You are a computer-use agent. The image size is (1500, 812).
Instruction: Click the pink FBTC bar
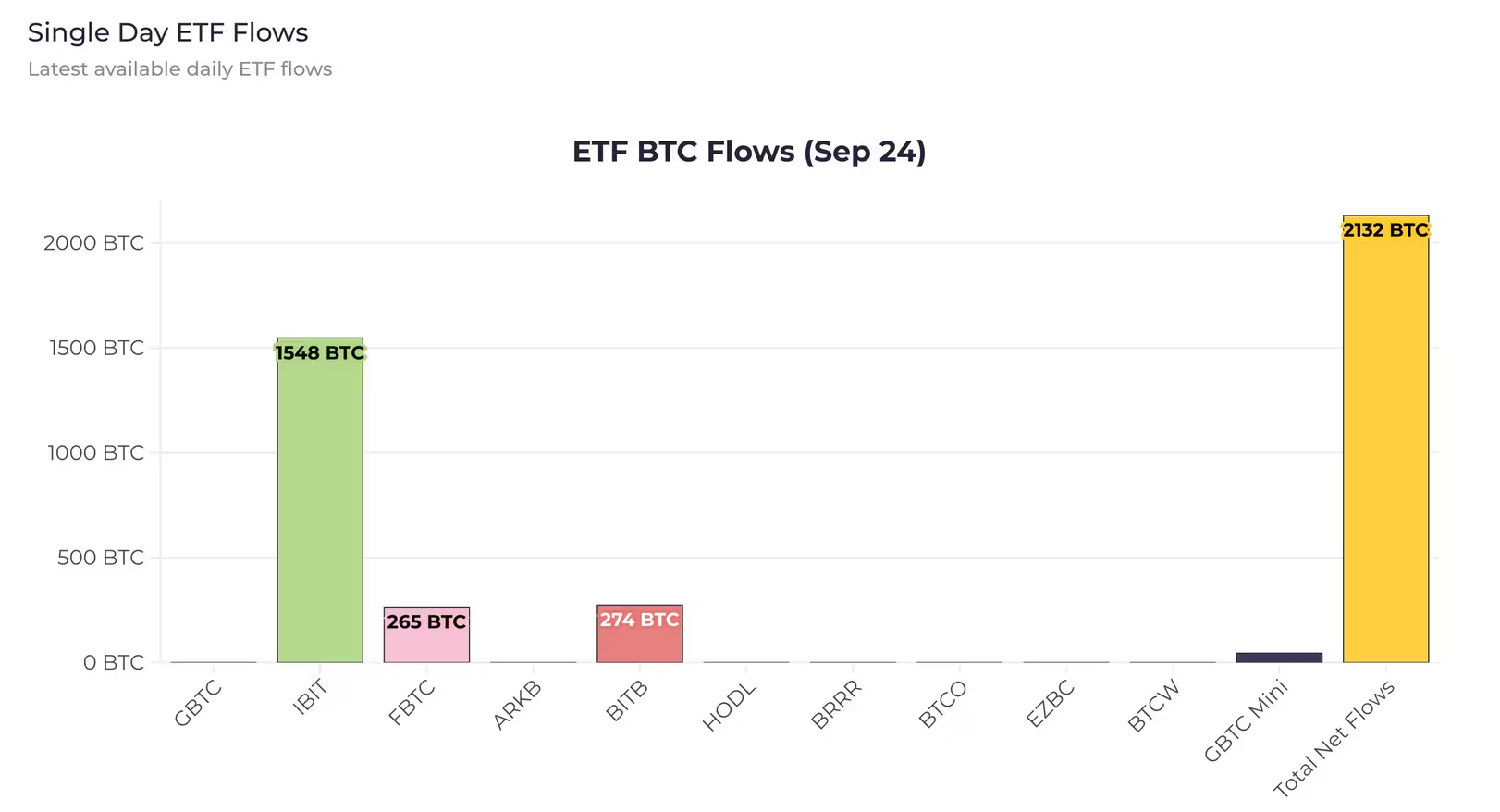pos(426,635)
